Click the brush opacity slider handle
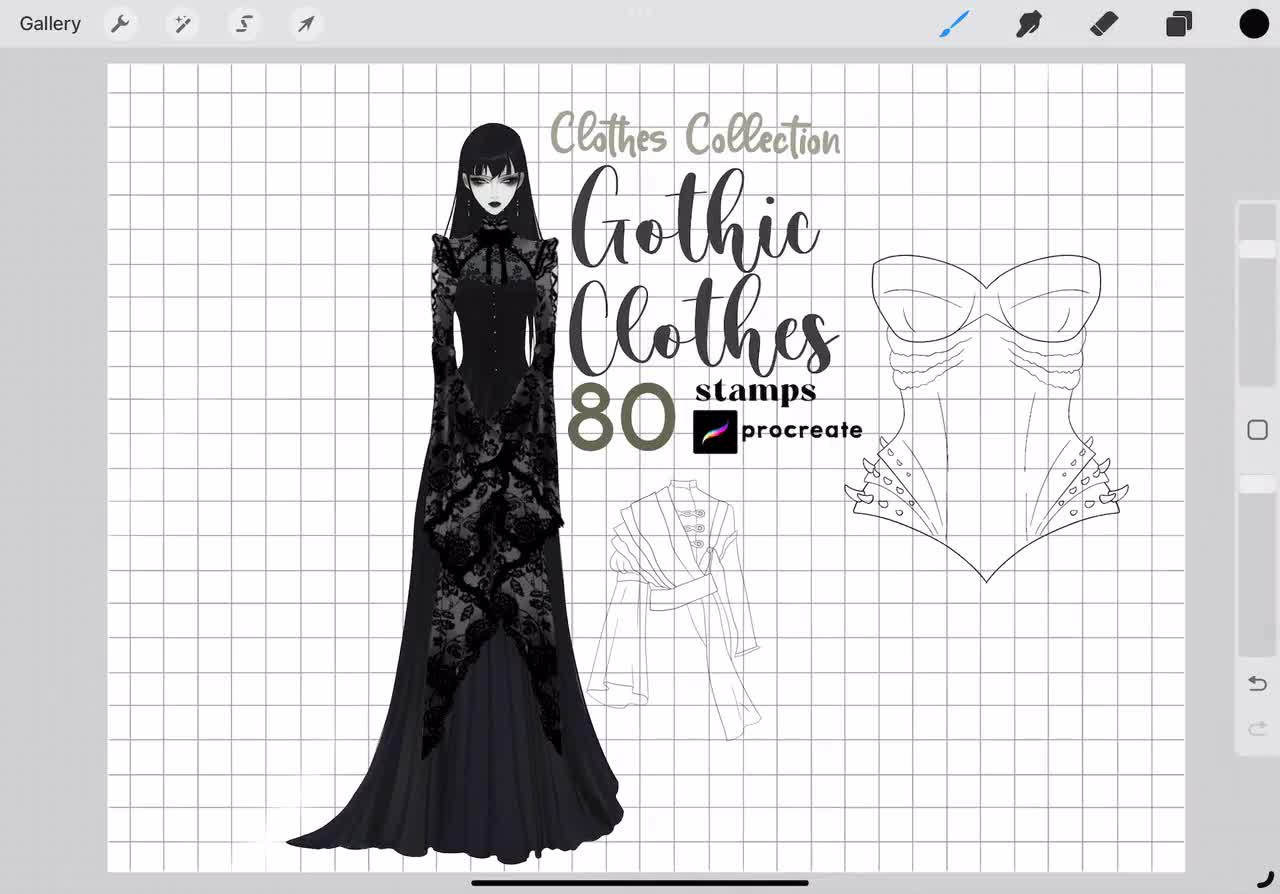Viewport: 1280px width, 894px height. tap(1257, 483)
